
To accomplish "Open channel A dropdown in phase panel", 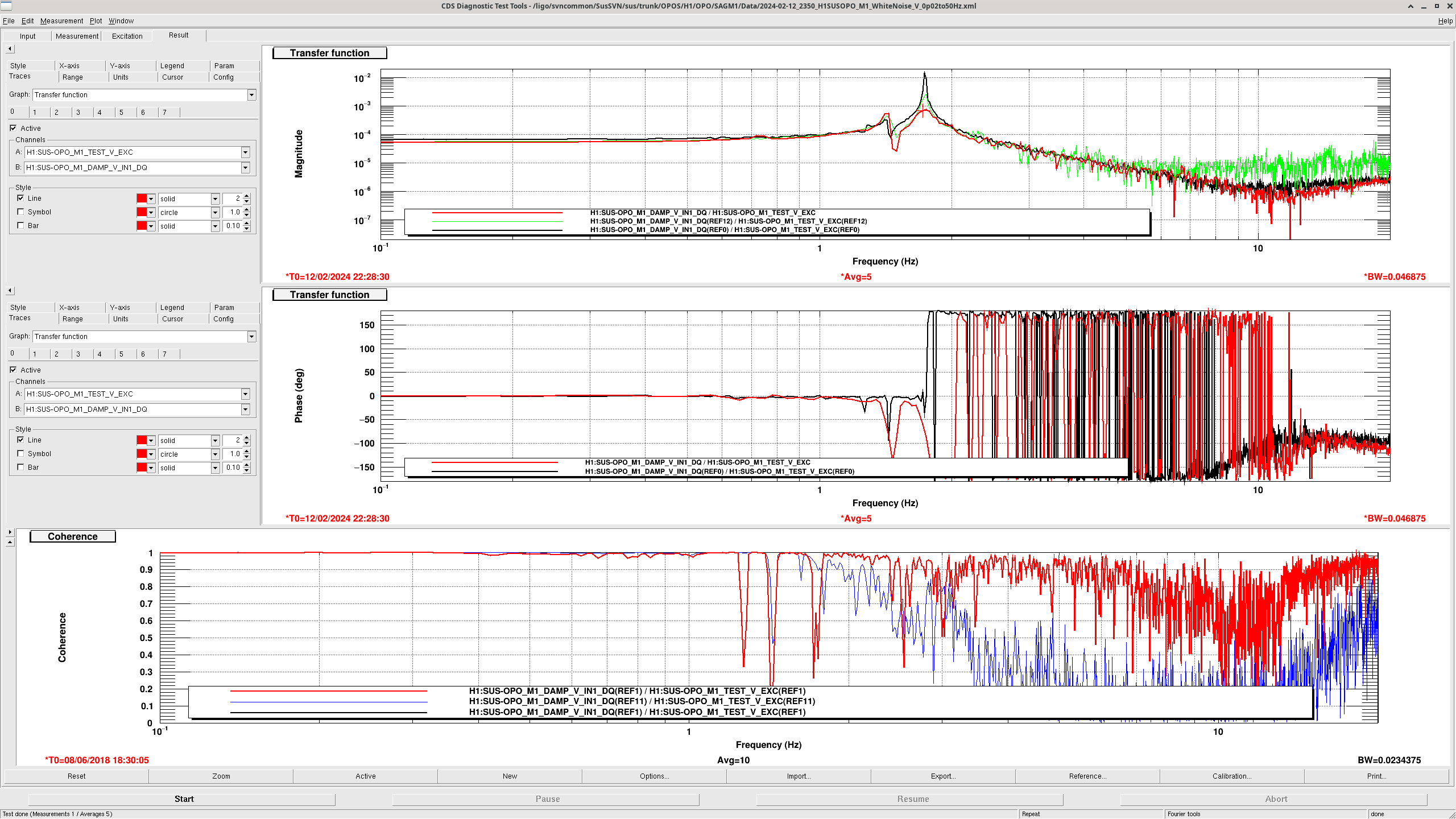I will coord(245,394).
